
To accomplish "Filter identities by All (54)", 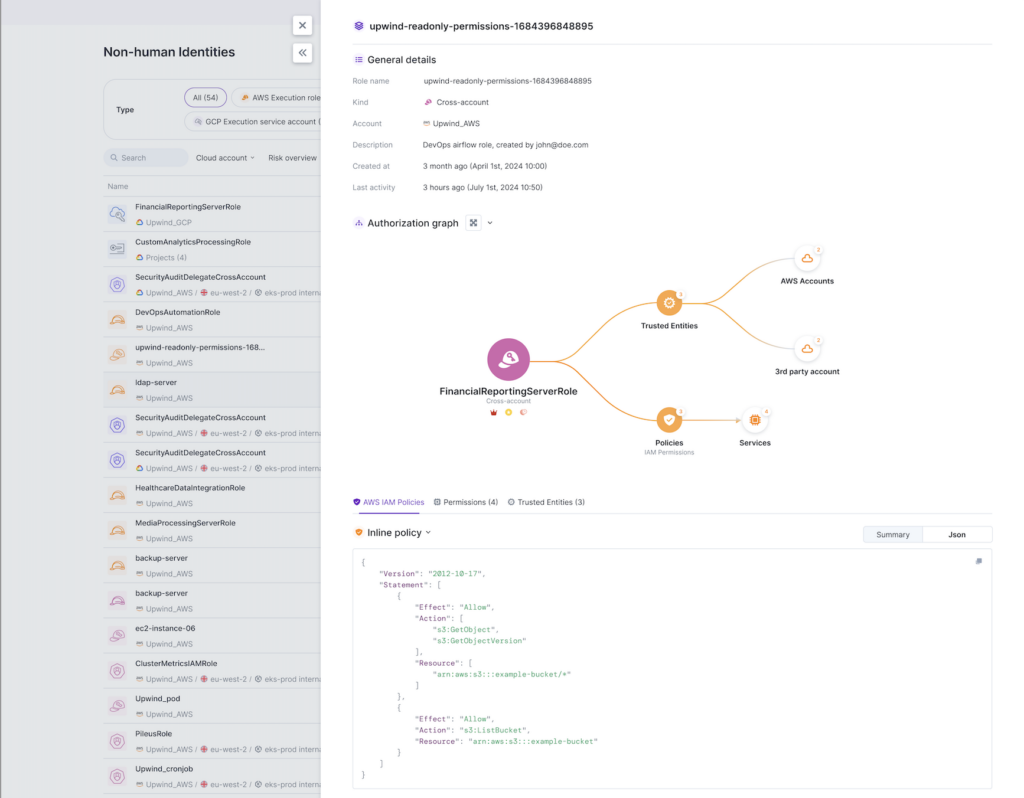I will coord(205,97).
